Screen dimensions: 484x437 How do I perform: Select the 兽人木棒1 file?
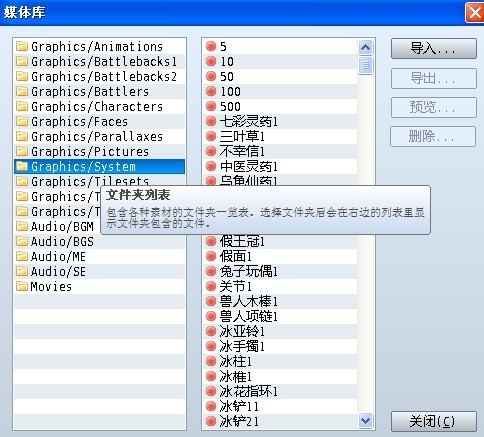coord(280,301)
